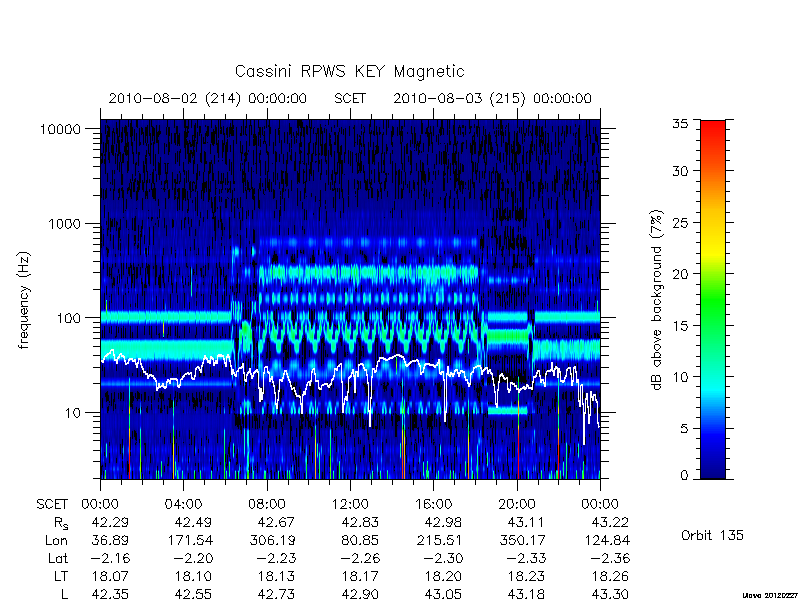800x600 pixels.
Task: Select Rs value 42.83
Action: [x=360, y=522]
